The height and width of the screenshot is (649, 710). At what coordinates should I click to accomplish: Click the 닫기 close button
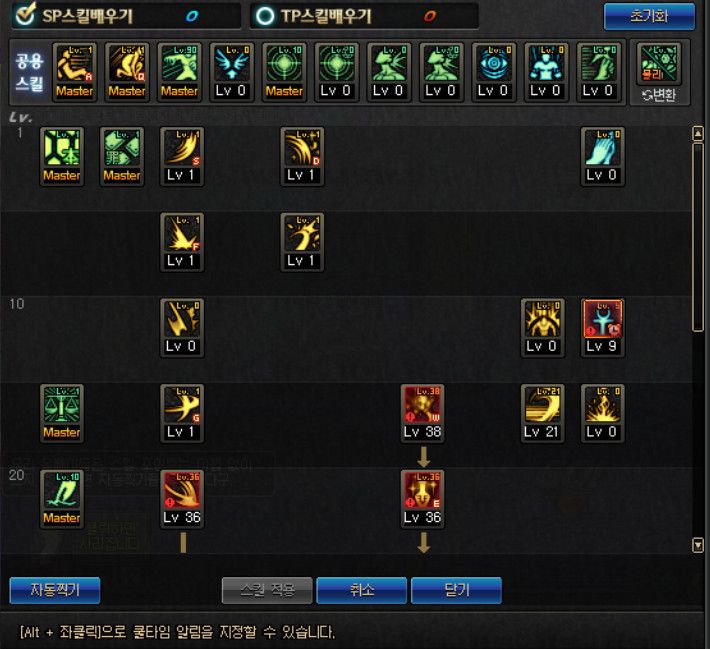click(456, 590)
